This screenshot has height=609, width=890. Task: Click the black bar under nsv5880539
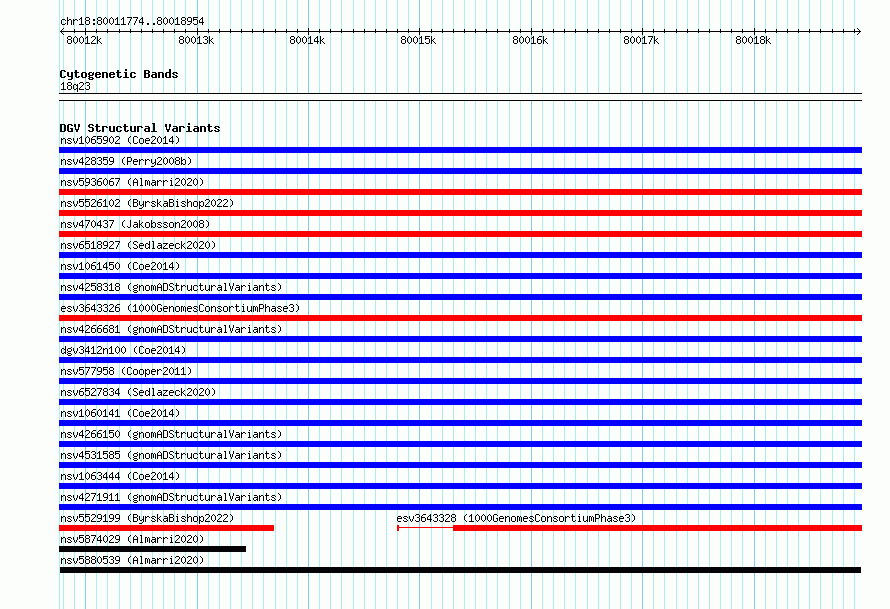tap(460, 570)
